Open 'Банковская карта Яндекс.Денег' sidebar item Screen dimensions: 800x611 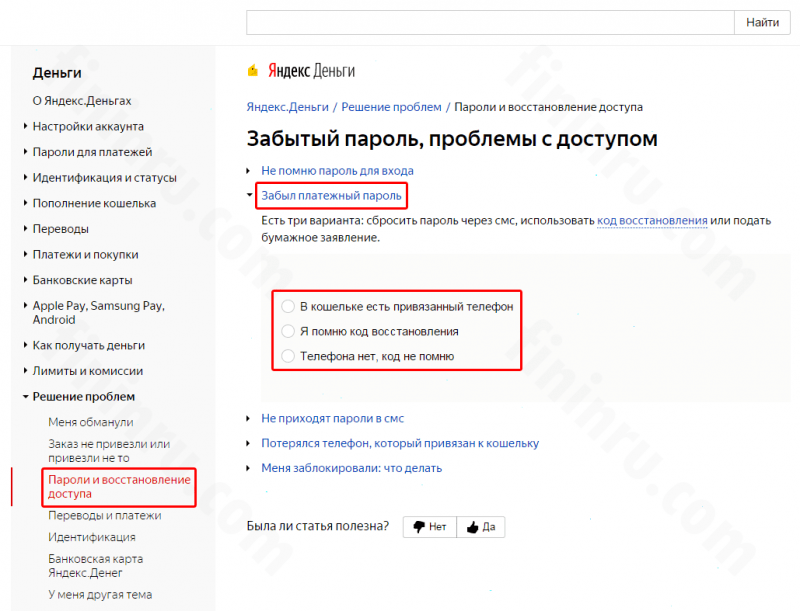point(95,566)
